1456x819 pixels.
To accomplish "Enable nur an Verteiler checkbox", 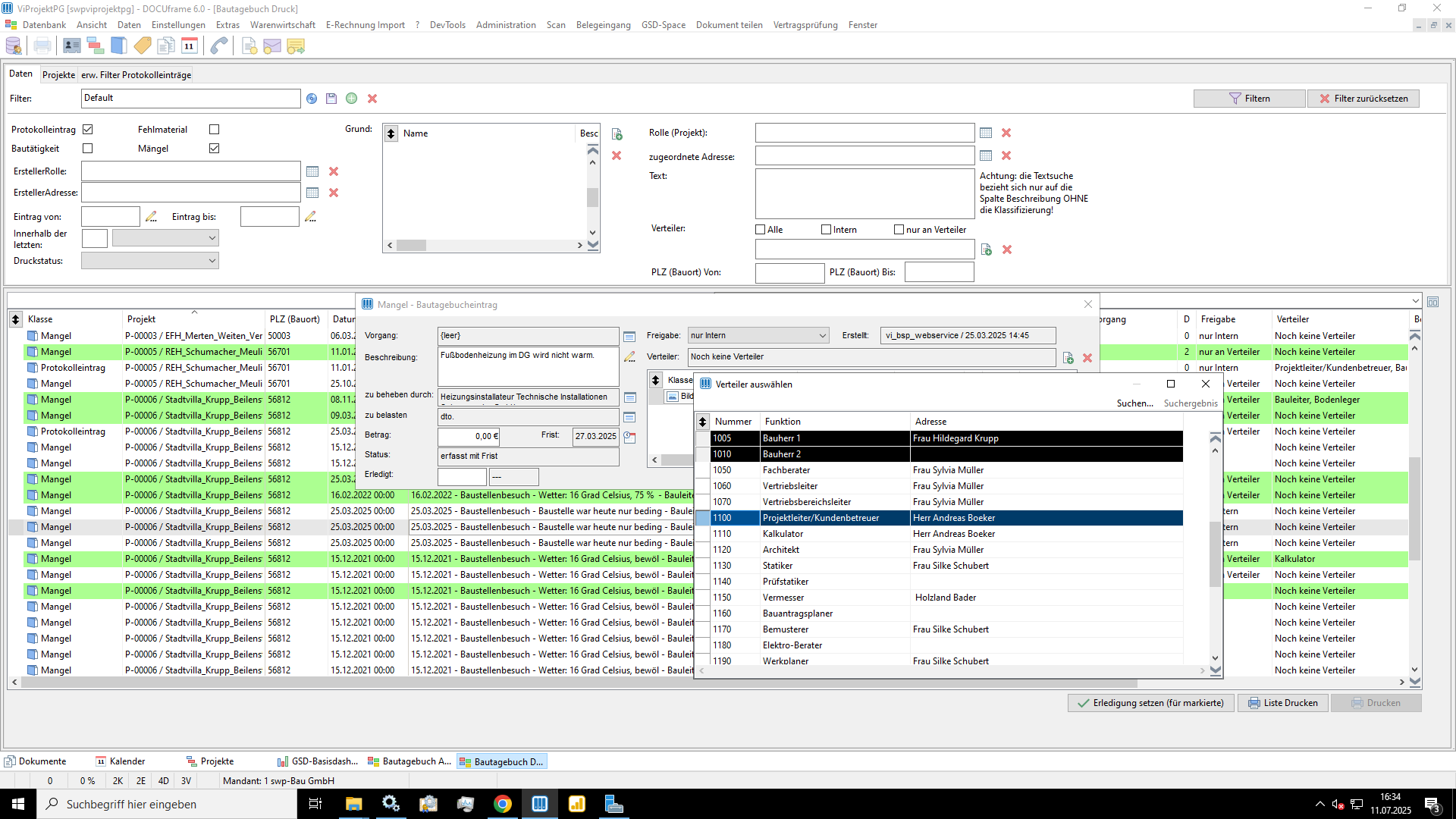I will (899, 230).
